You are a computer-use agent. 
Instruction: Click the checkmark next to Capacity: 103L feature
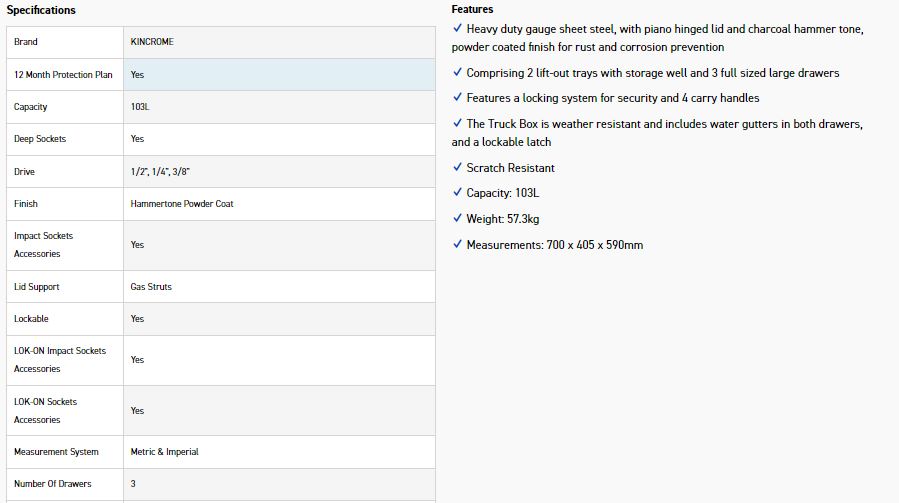tap(457, 193)
